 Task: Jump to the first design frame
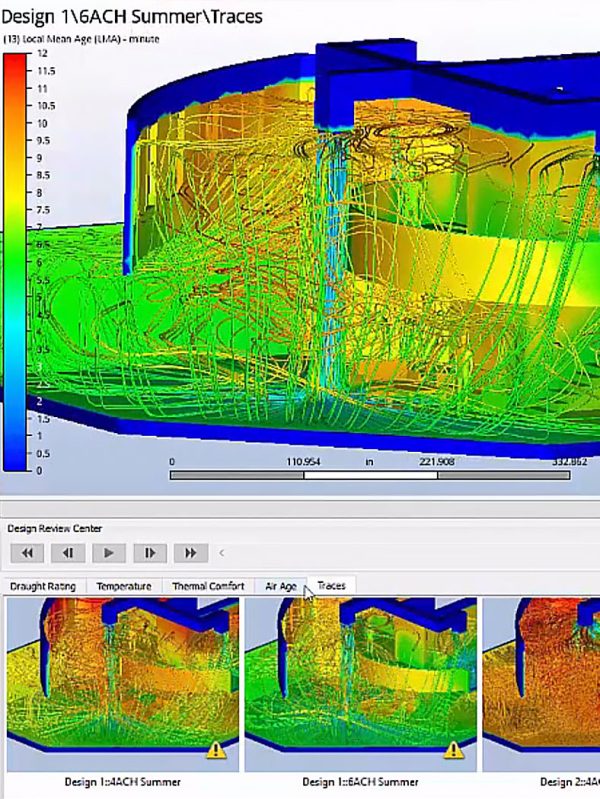tap(28, 552)
